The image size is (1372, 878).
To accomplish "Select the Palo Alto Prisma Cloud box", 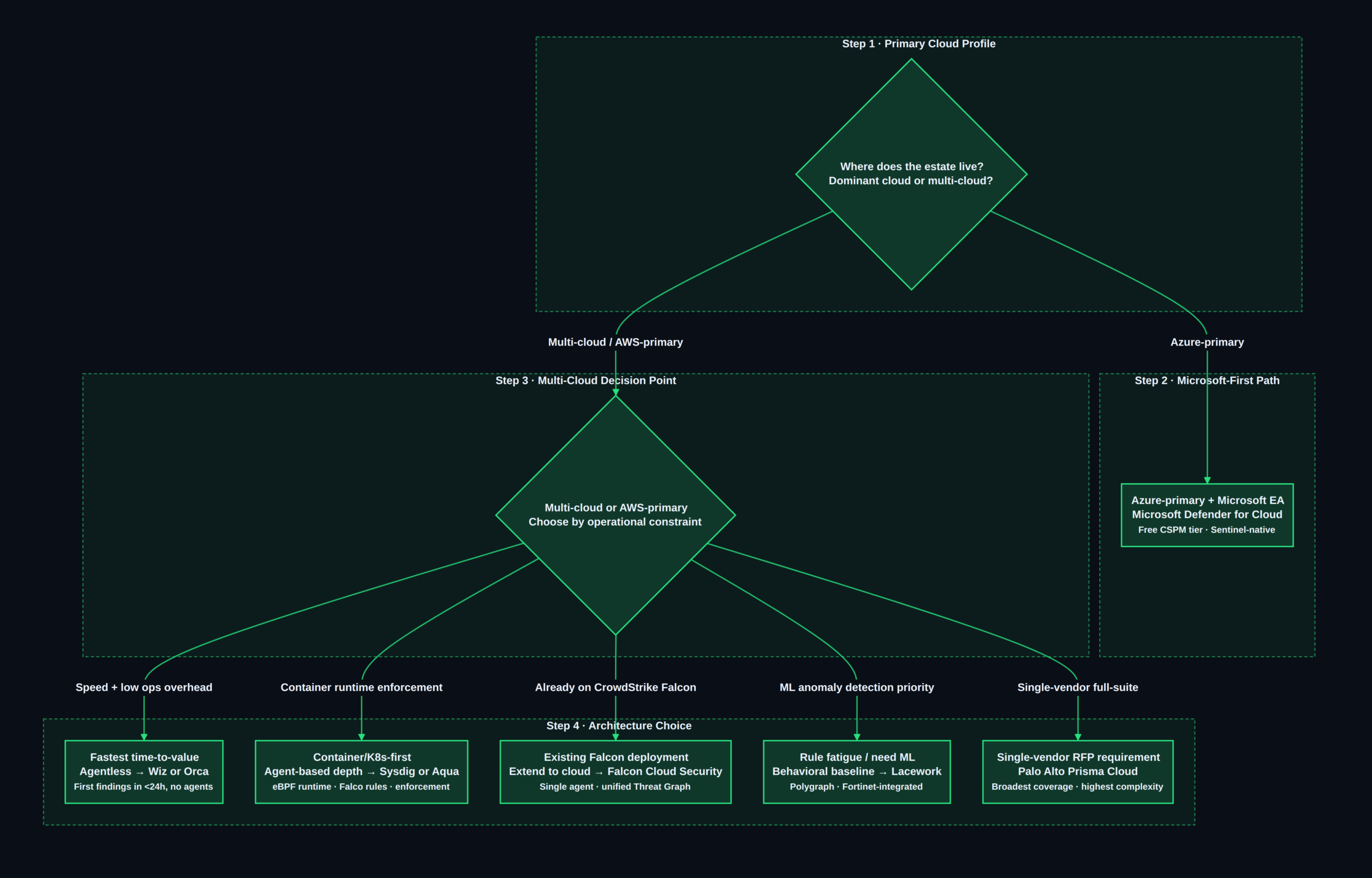I will pyautogui.click(x=1078, y=772).
